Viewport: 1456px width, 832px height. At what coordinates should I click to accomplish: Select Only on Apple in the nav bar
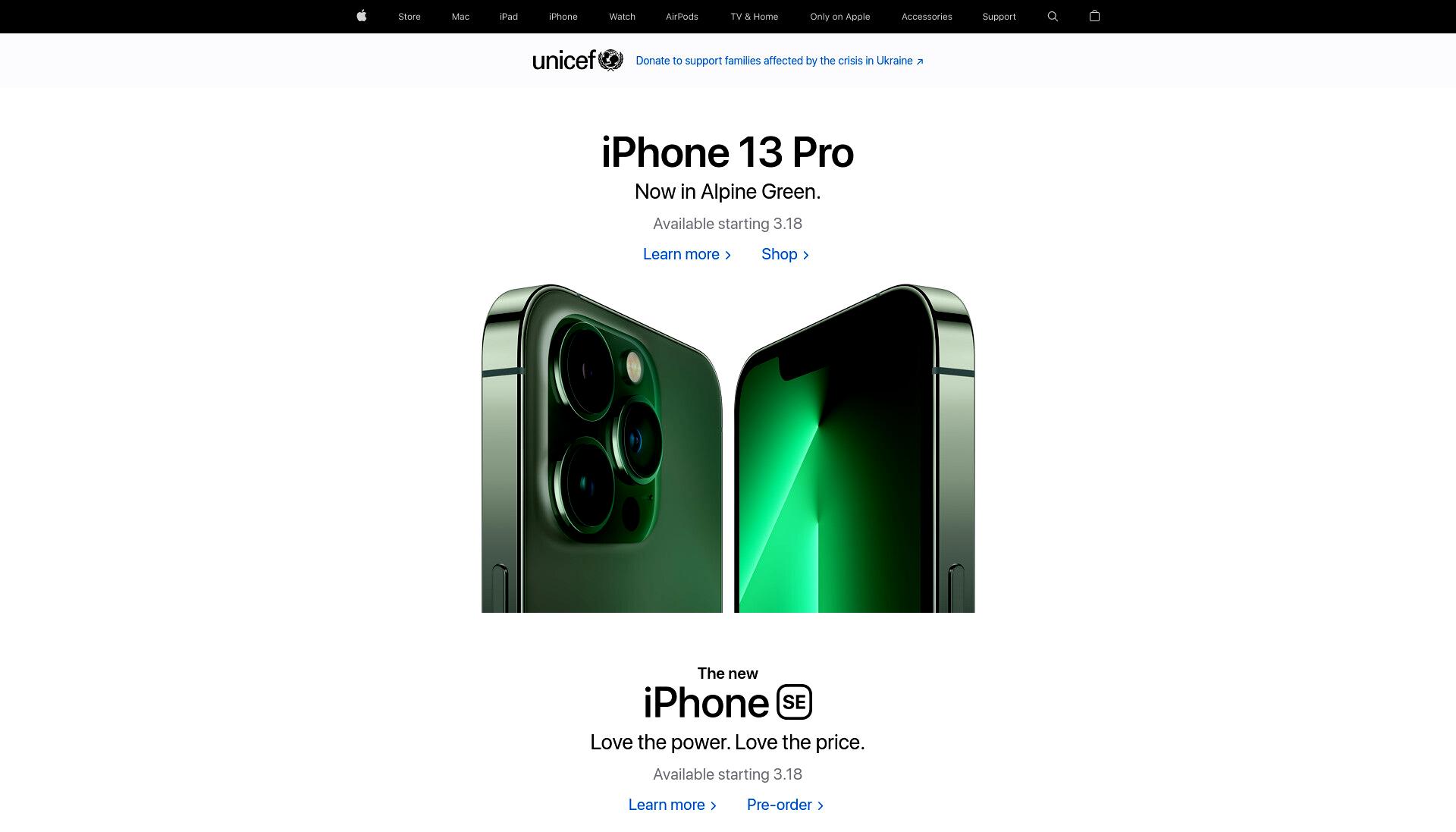(x=840, y=17)
